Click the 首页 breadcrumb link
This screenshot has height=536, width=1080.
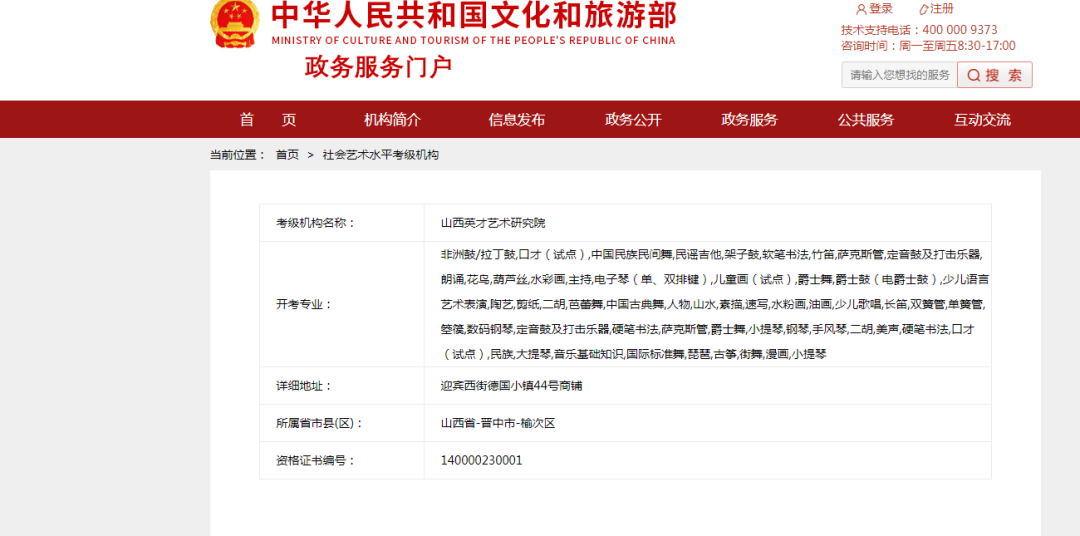(287, 155)
